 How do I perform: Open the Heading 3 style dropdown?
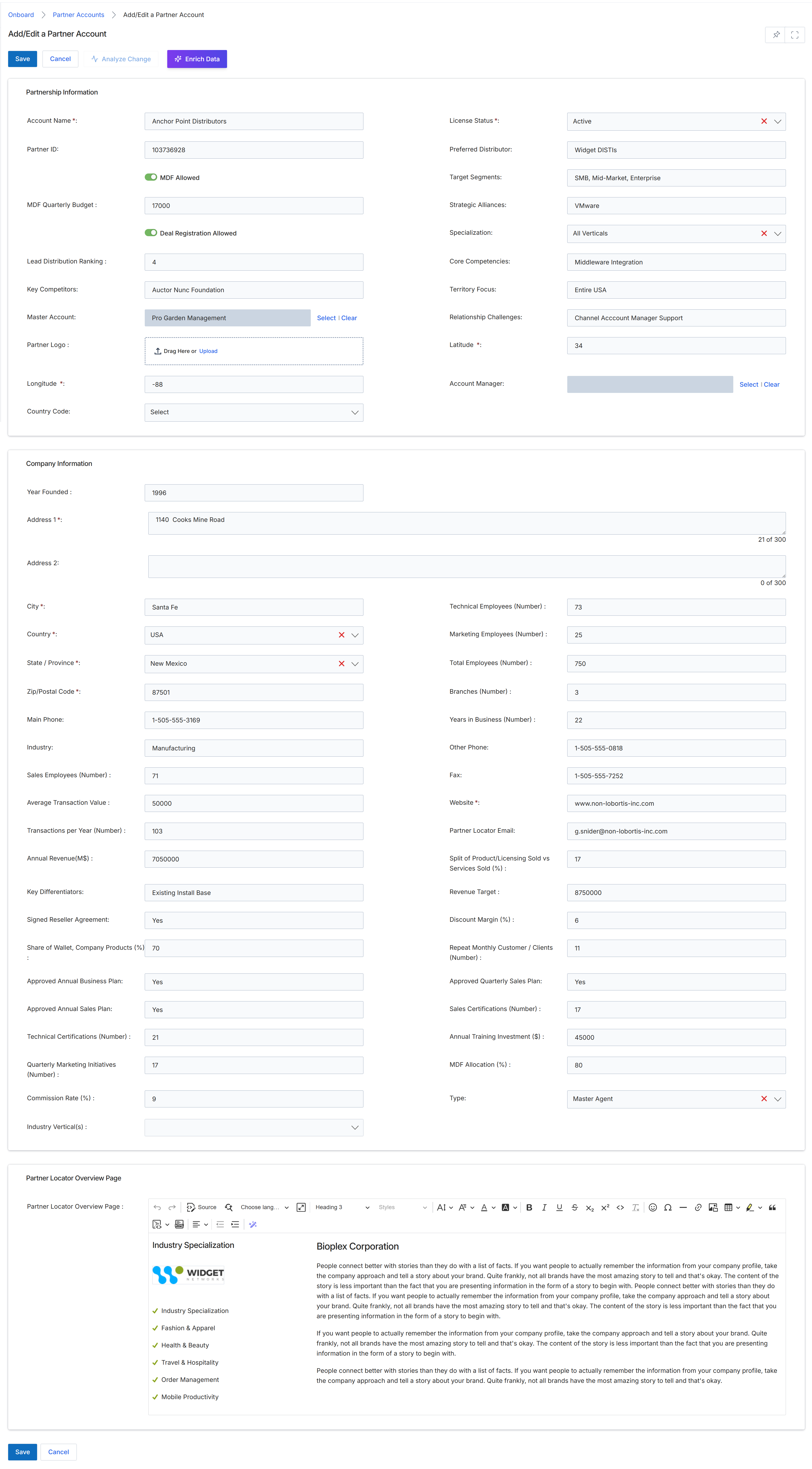342,1207
